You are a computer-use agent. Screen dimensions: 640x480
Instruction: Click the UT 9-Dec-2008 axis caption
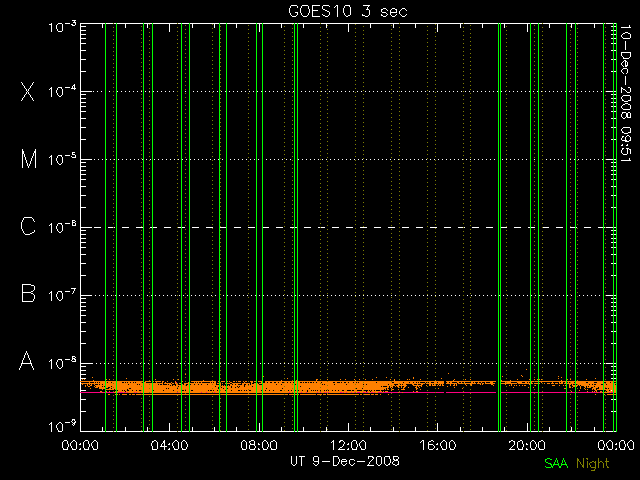345,461
